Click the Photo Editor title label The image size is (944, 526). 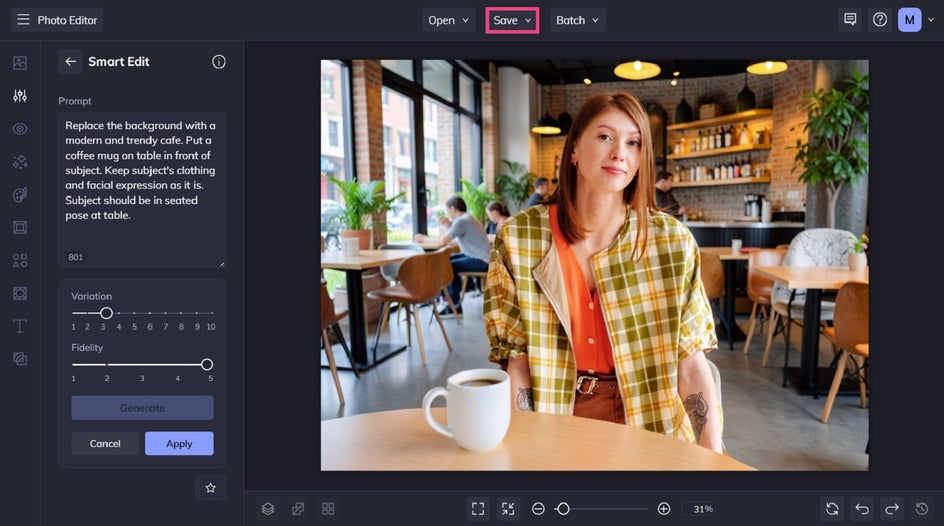pos(67,20)
